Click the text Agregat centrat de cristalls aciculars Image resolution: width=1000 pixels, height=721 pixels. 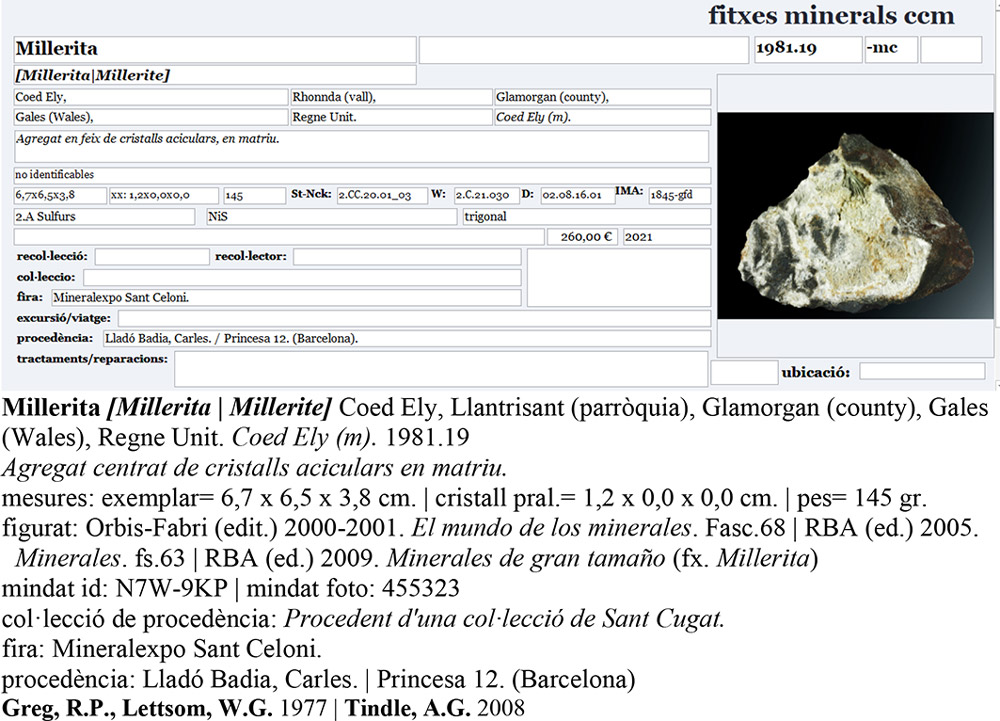(198, 468)
